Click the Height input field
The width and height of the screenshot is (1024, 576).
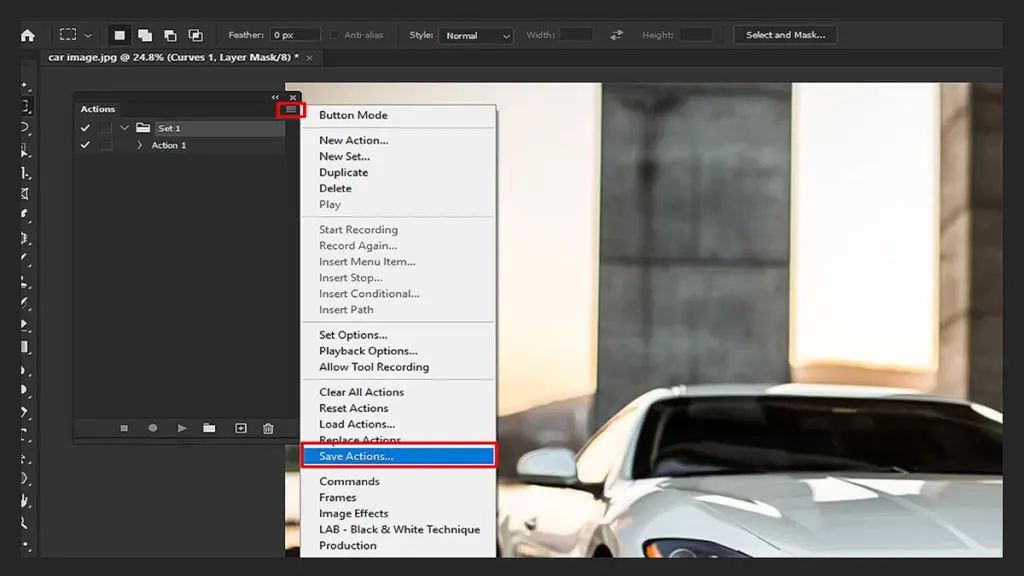point(696,35)
